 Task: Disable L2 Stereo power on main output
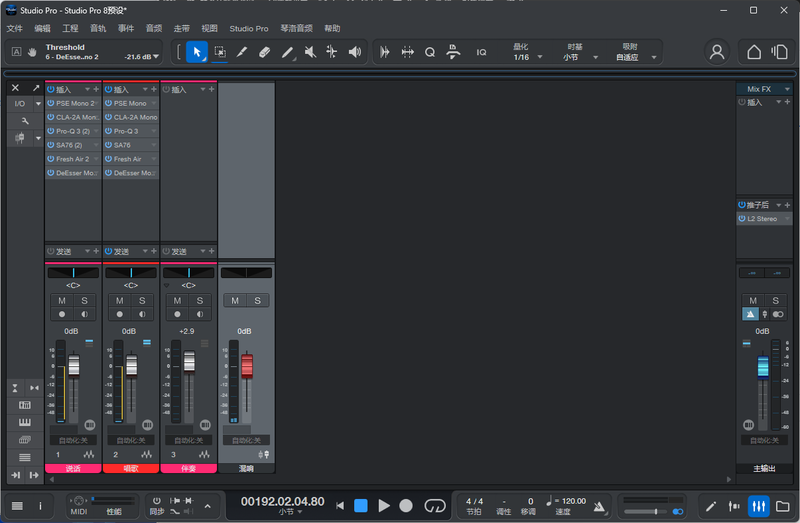pos(742,218)
